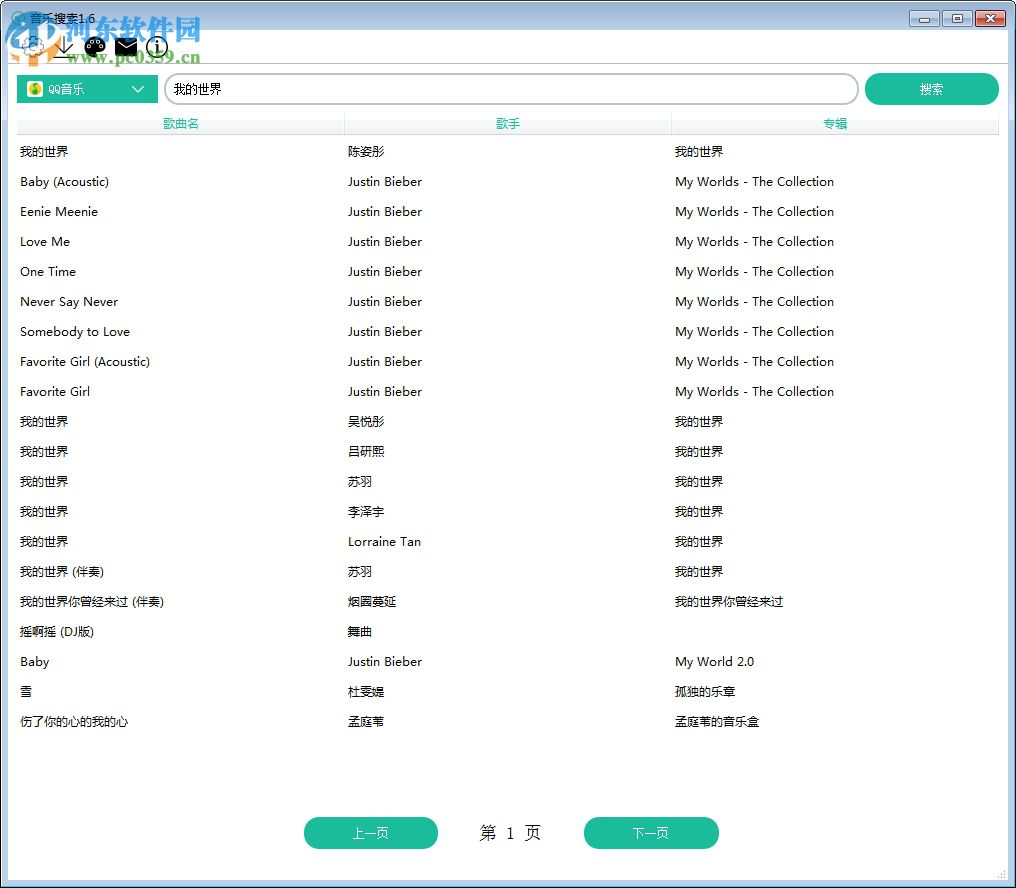Select the song Somebody to Love
Viewport: 1016px width, 888px height.
pos(75,332)
